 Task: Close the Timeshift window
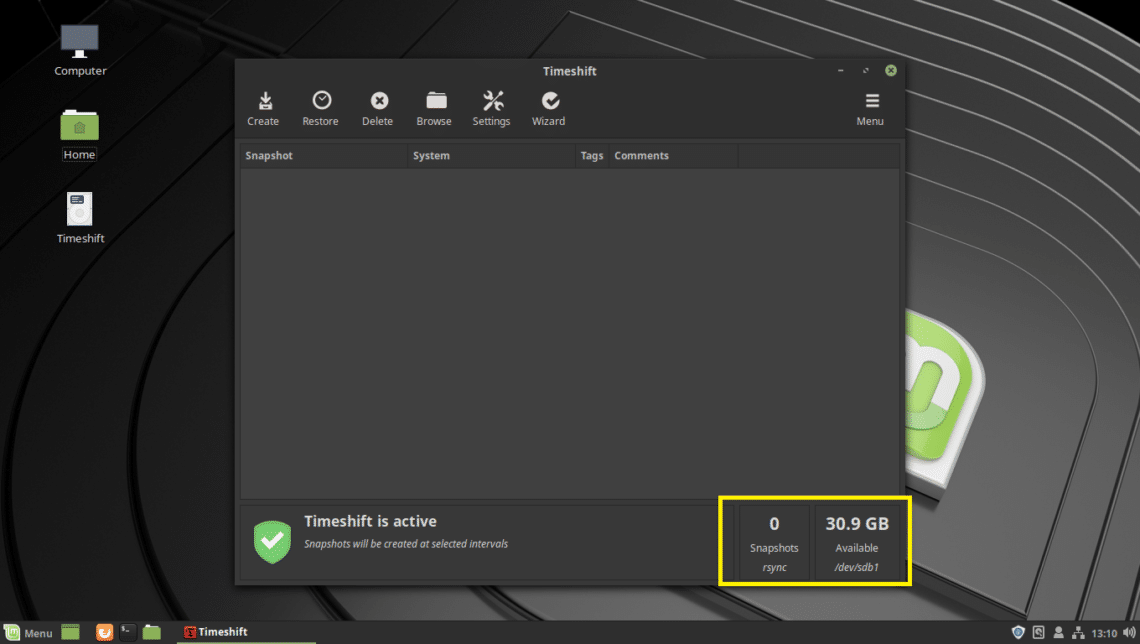point(891,71)
